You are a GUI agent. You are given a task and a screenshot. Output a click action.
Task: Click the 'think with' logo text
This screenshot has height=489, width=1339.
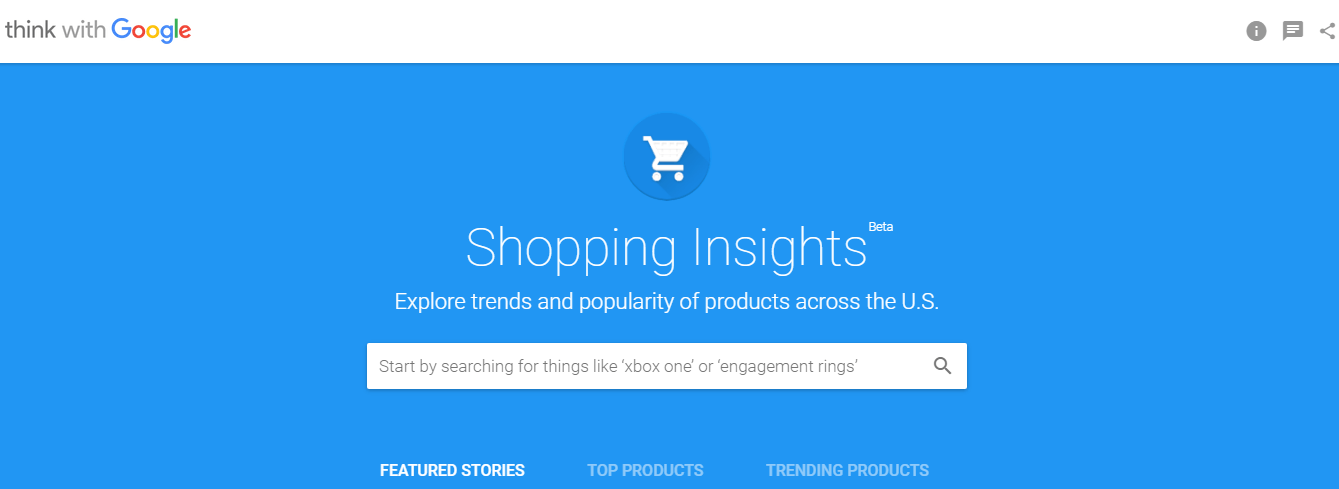[x=55, y=30]
